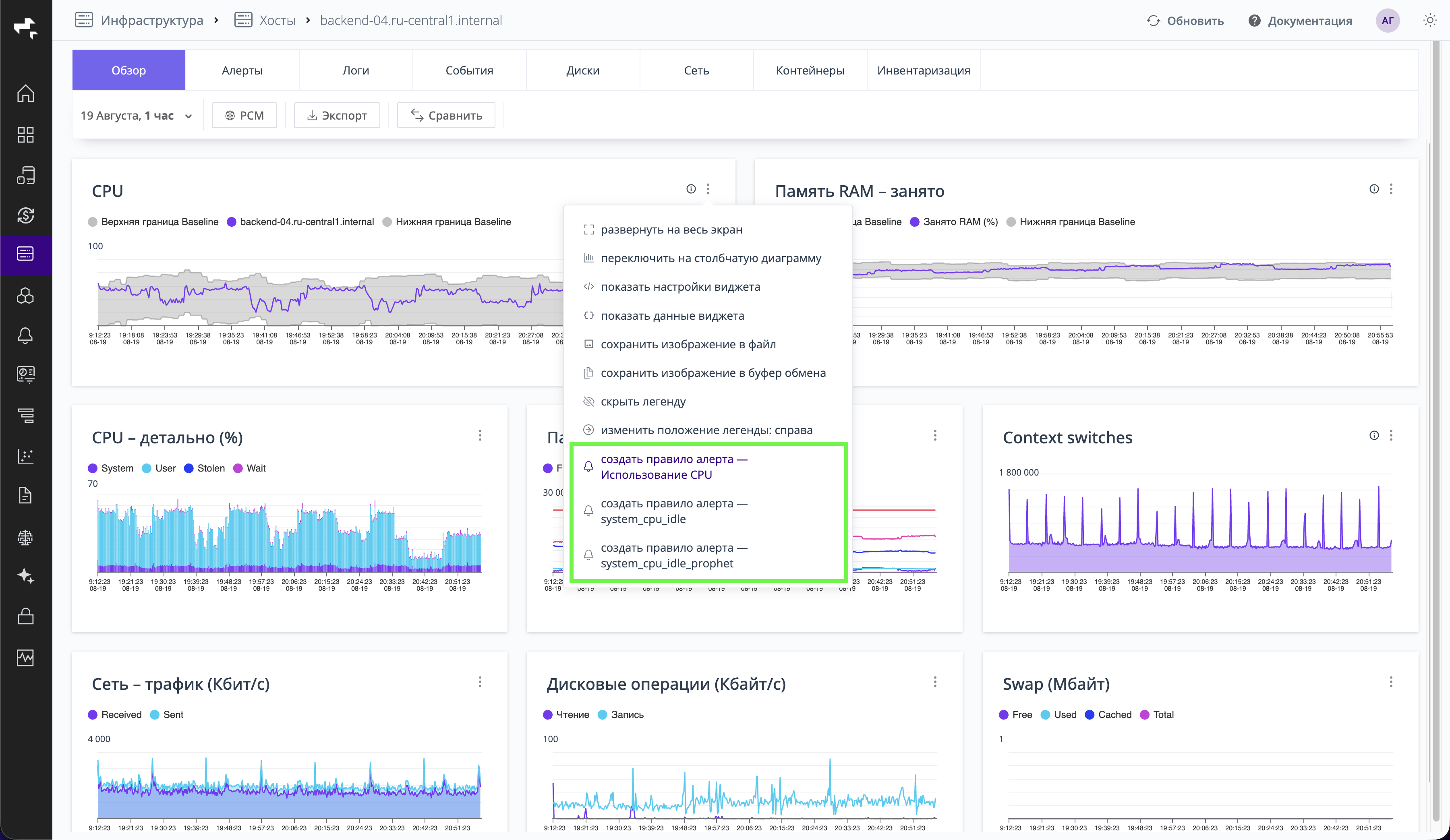Toggle backend-04.ru-central1.internal series in the CPU legend

[300, 222]
